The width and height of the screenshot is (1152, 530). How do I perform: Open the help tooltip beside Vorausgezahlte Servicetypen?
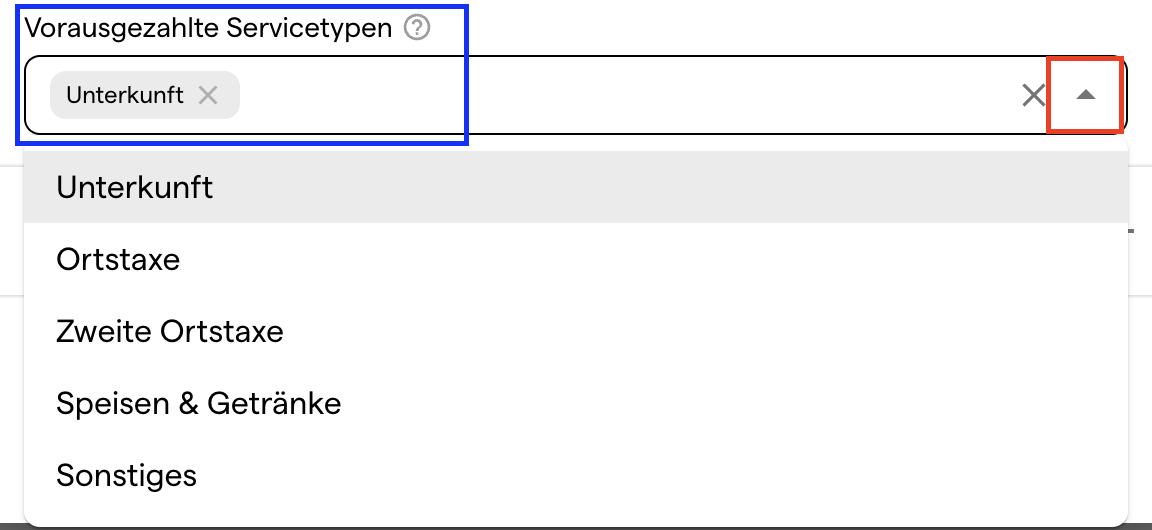coord(417,28)
